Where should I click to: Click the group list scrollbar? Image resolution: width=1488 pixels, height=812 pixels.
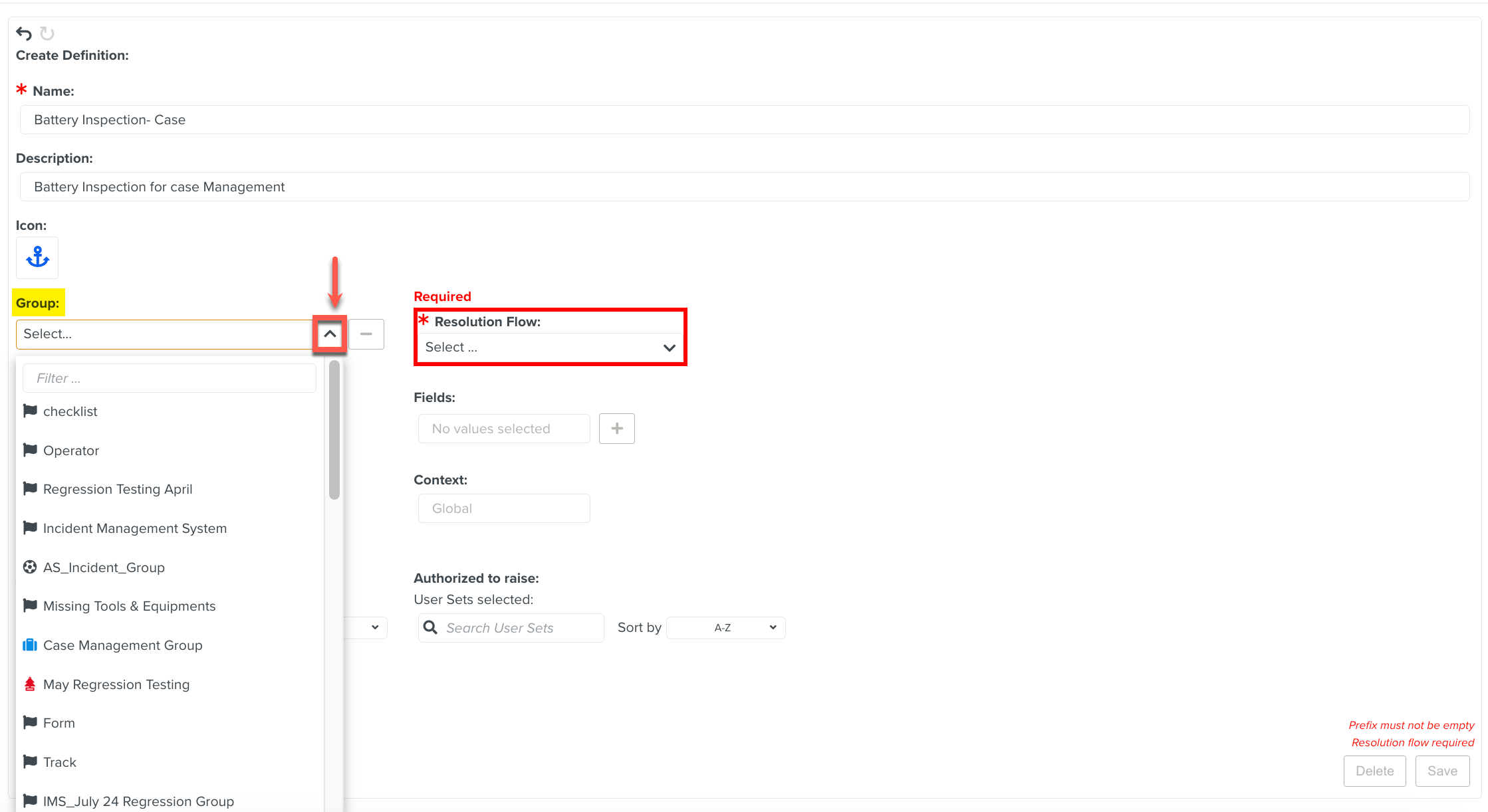point(334,429)
